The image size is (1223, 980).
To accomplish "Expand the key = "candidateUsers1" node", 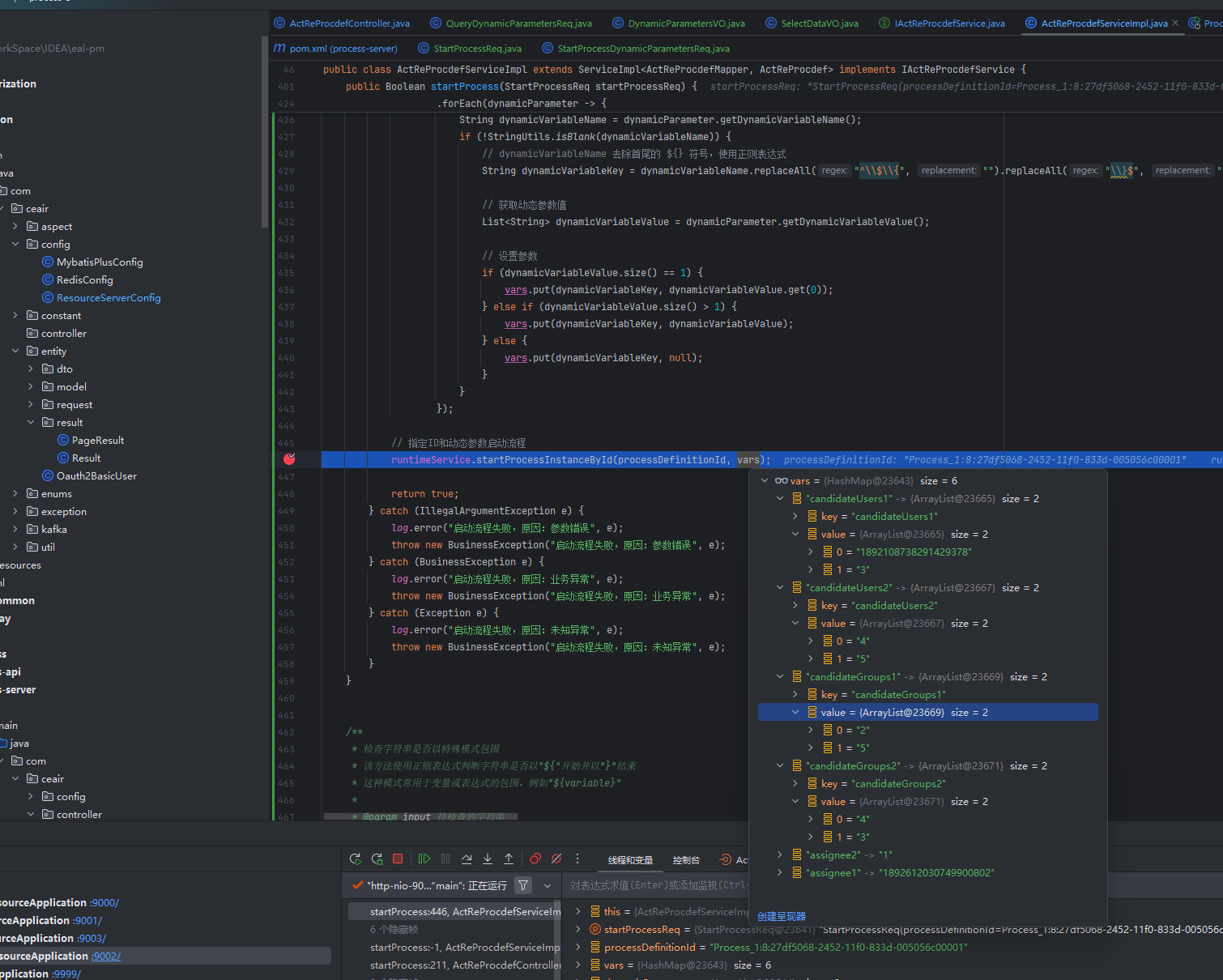I will 795,516.
